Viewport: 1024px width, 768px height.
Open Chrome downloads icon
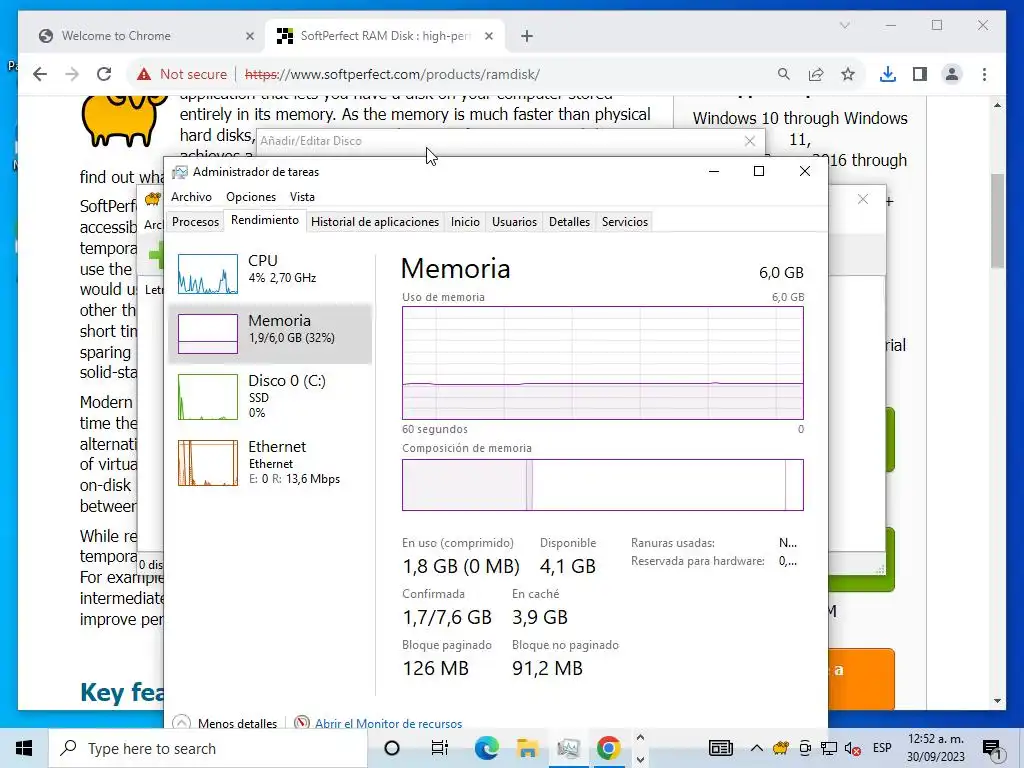tap(888, 74)
